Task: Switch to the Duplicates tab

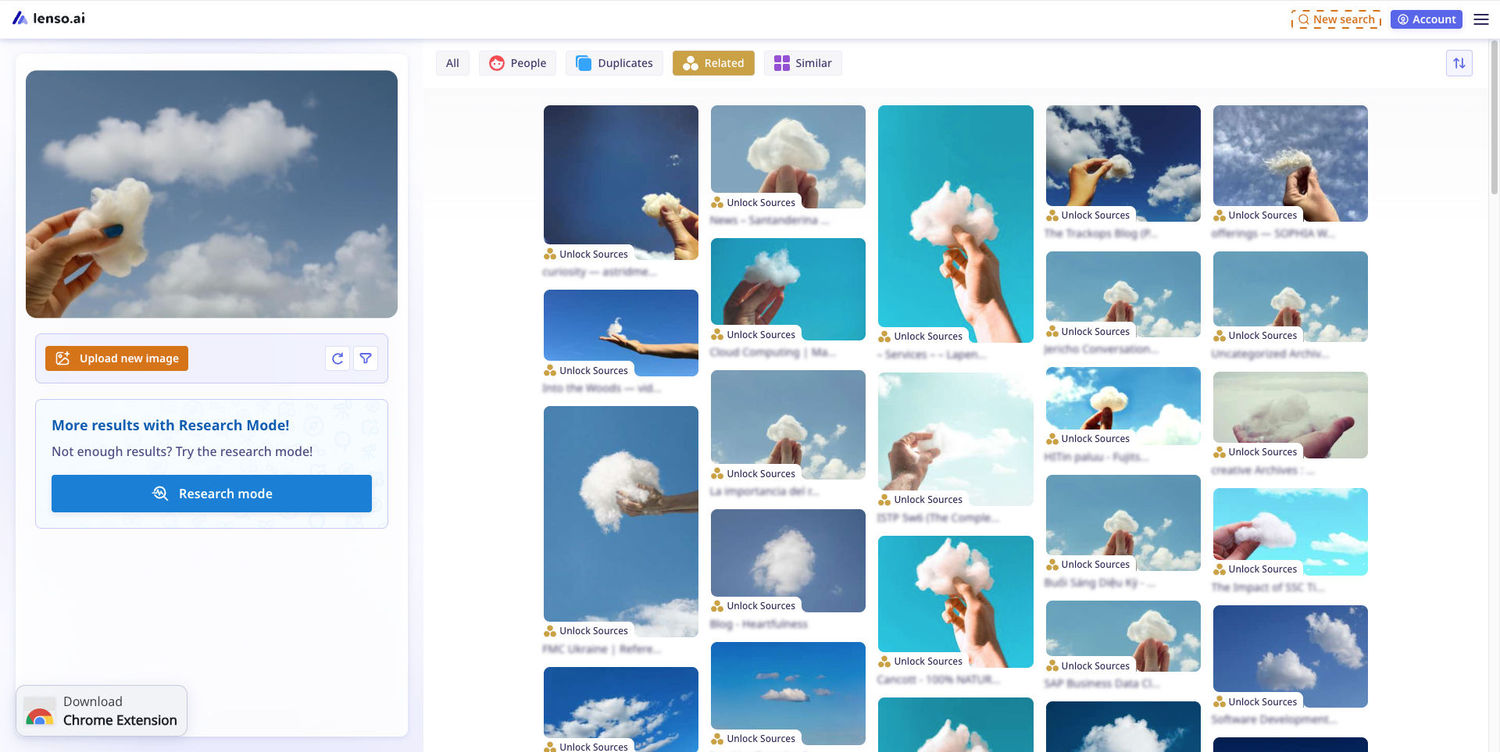Action: tap(615, 63)
